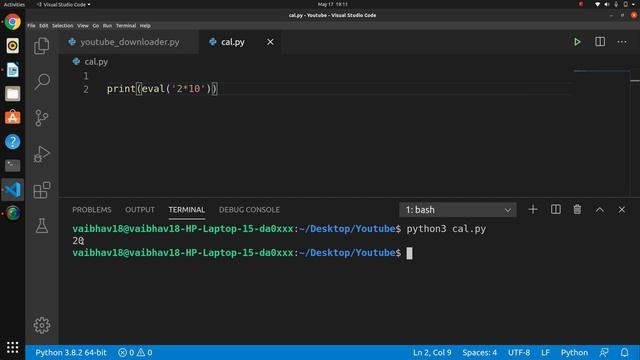
Task: Open LibreOffice Writer from dock
Action: [x=13, y=70]
